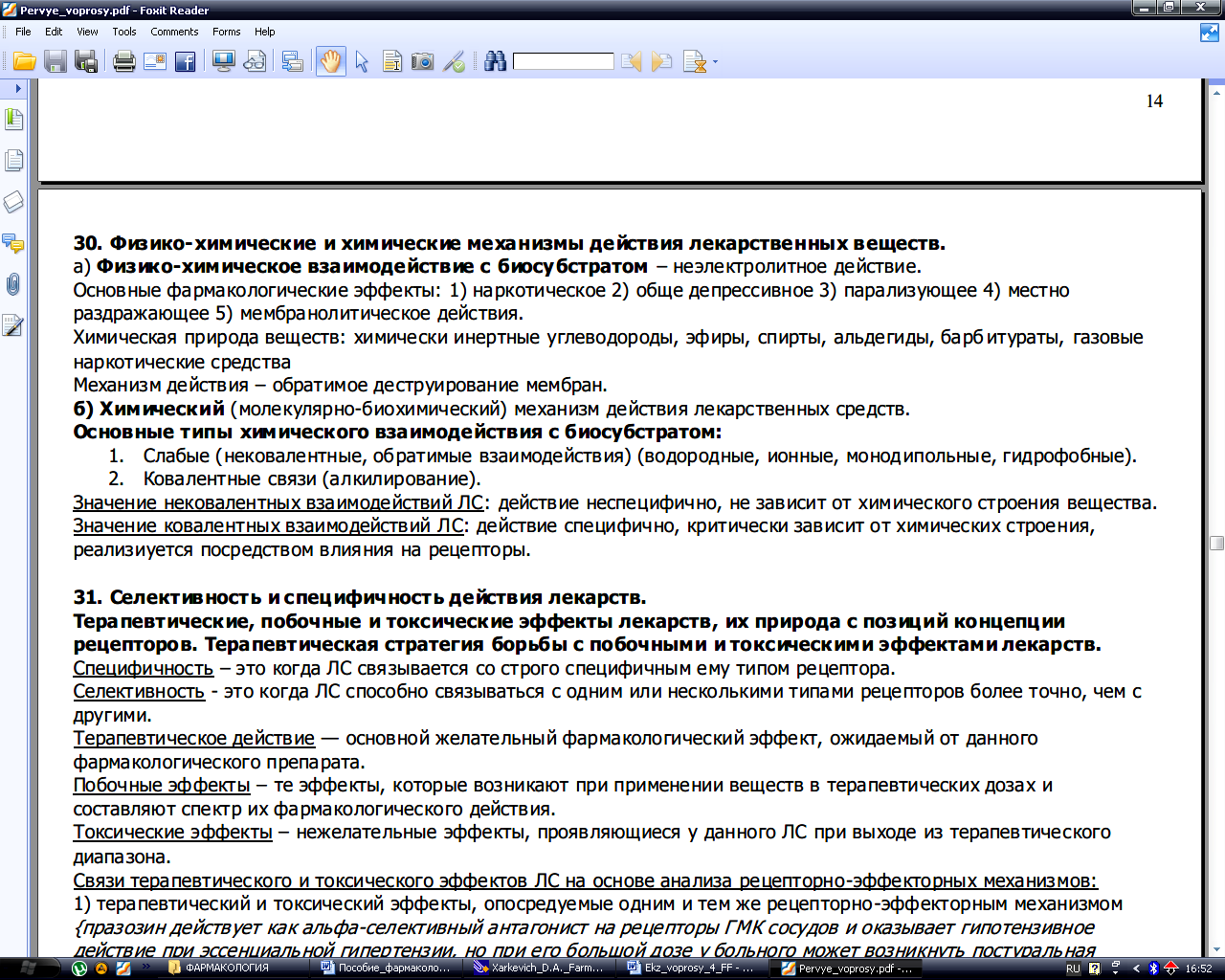
Task: Activate the Snapshot camera tool
Action: (x=422, y=62)
